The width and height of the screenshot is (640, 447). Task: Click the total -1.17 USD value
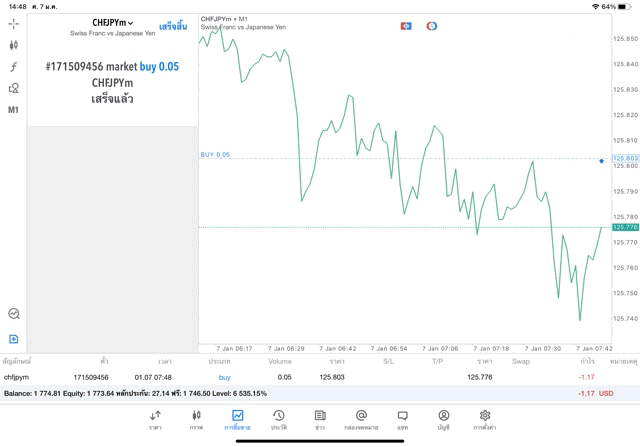coord(596,394)
